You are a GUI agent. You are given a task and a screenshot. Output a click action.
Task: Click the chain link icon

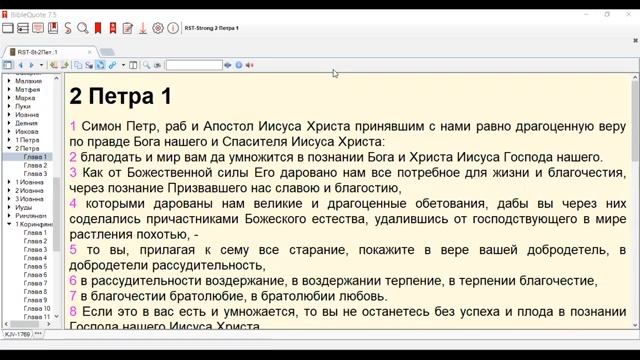click(x=112, y=65)
